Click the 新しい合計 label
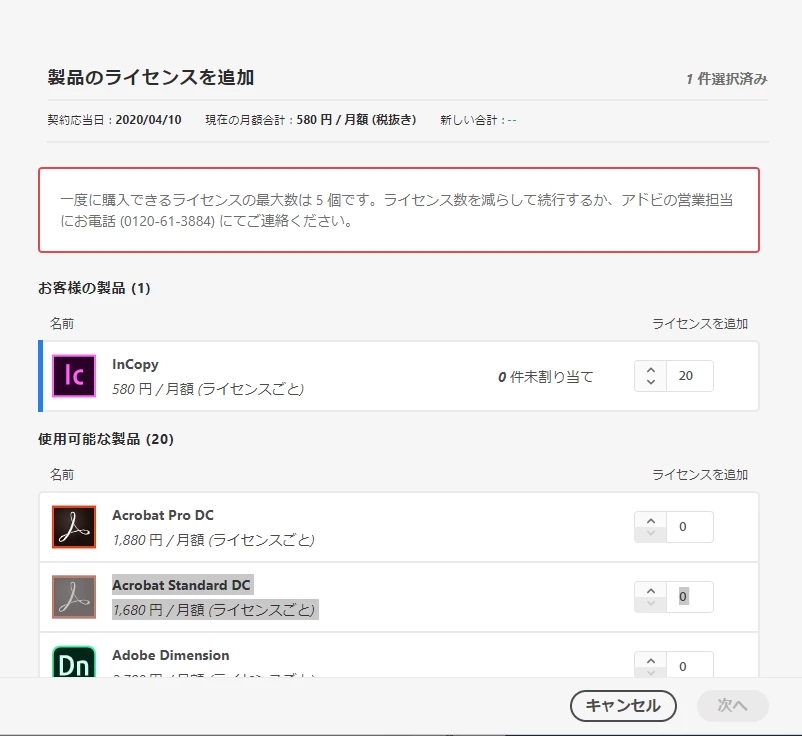The height and width of the screenshot is (736, 802). point(469,120)
